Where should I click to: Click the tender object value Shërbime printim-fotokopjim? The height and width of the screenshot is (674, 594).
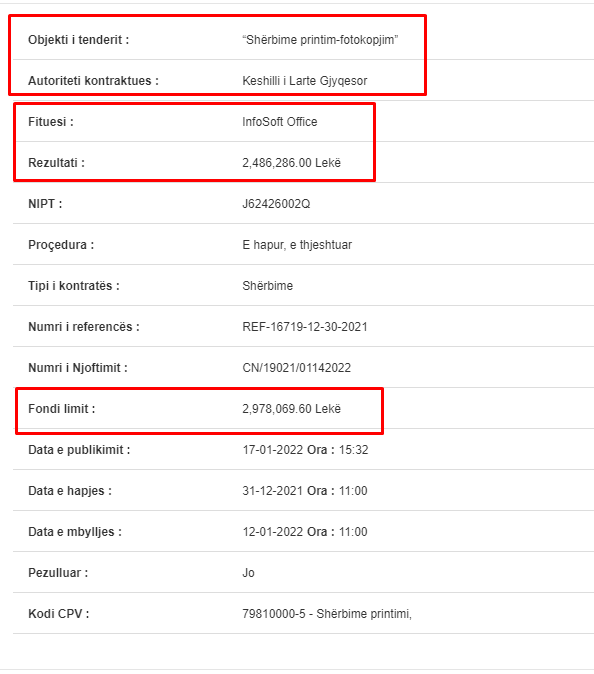[320, 40]
